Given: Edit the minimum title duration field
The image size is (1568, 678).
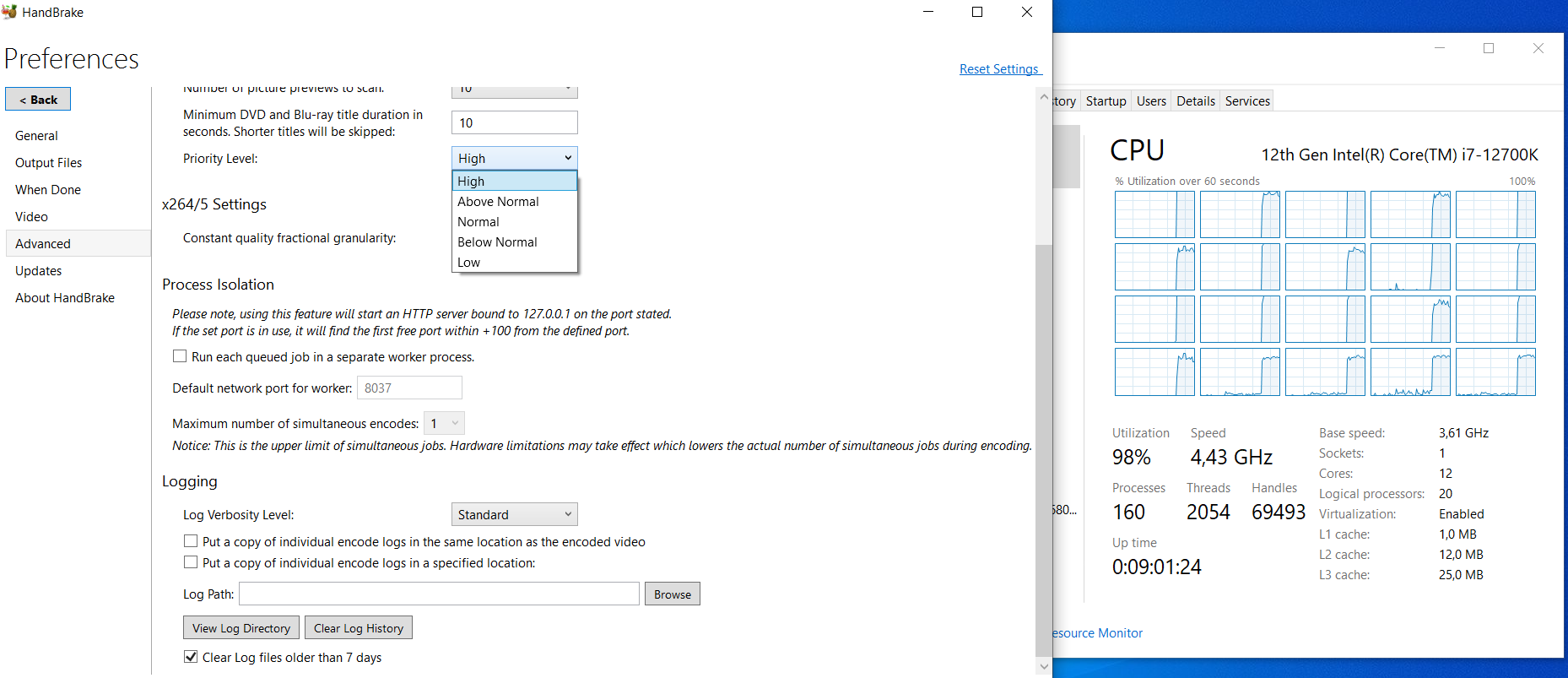Looking at the screenshot, I should tap(515, 122).
